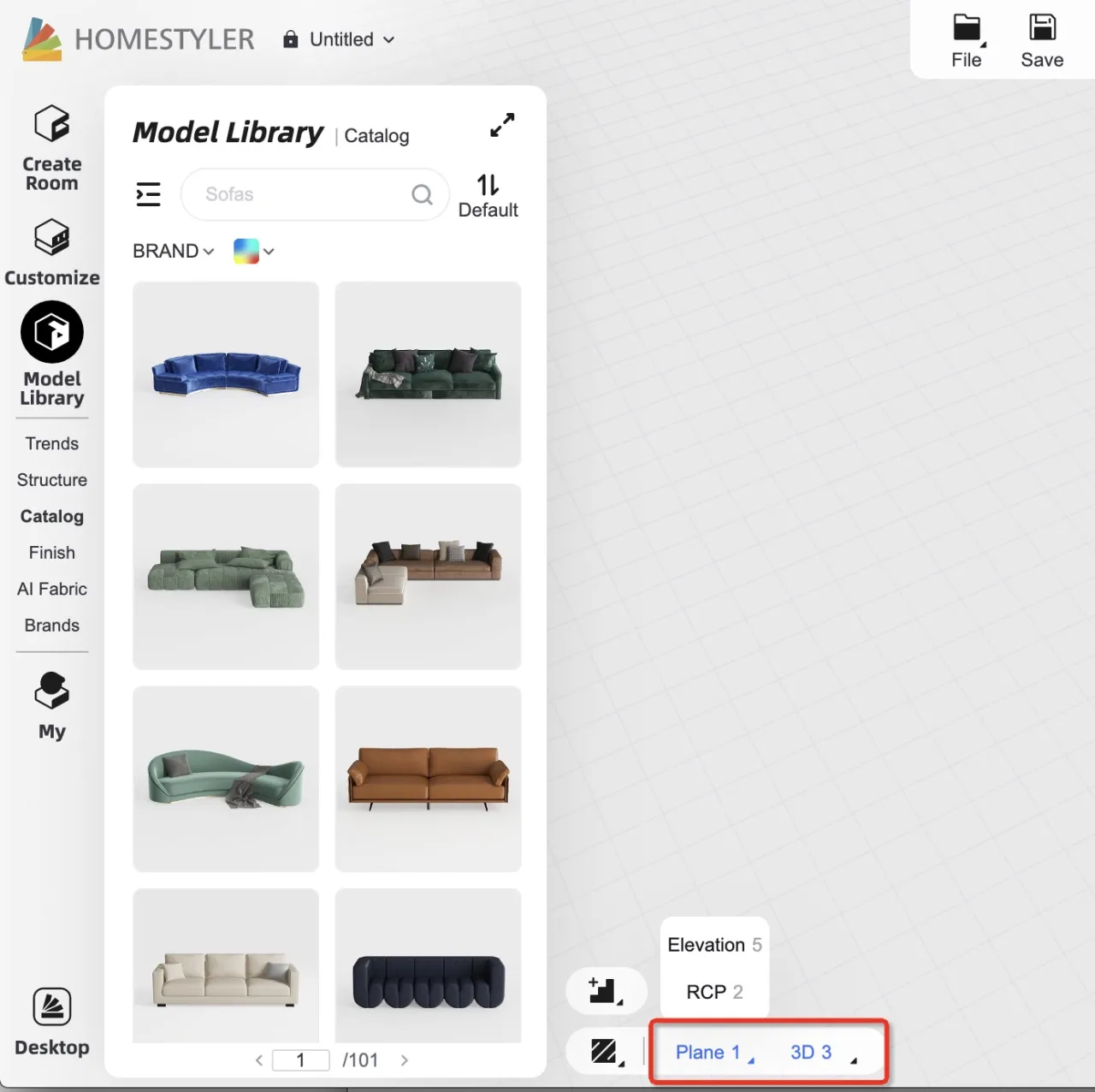The image size is (1095, 1092).
Task: Save the current project
Action: [1041, 41]
